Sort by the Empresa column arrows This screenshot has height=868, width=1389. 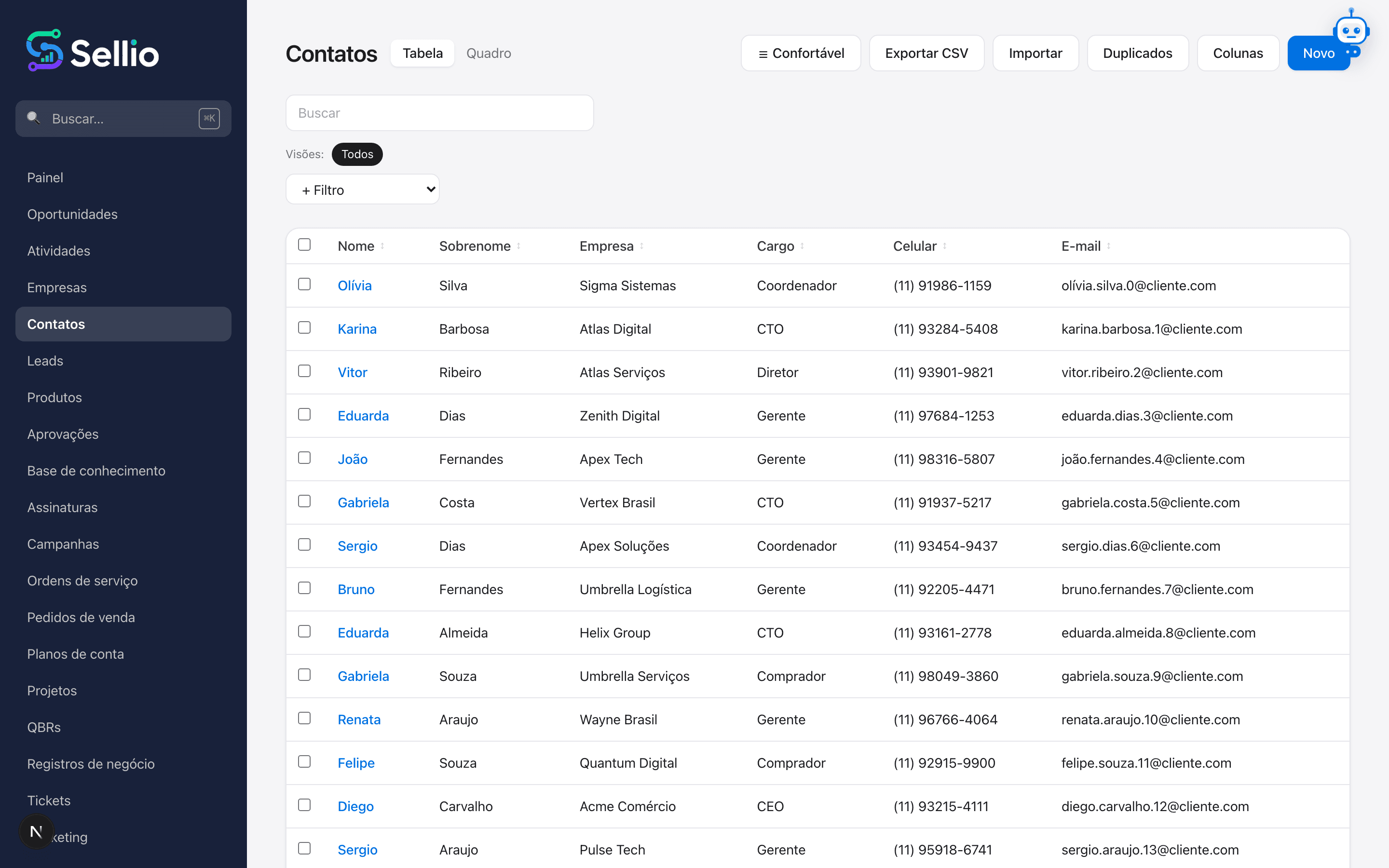click(642, 246)
